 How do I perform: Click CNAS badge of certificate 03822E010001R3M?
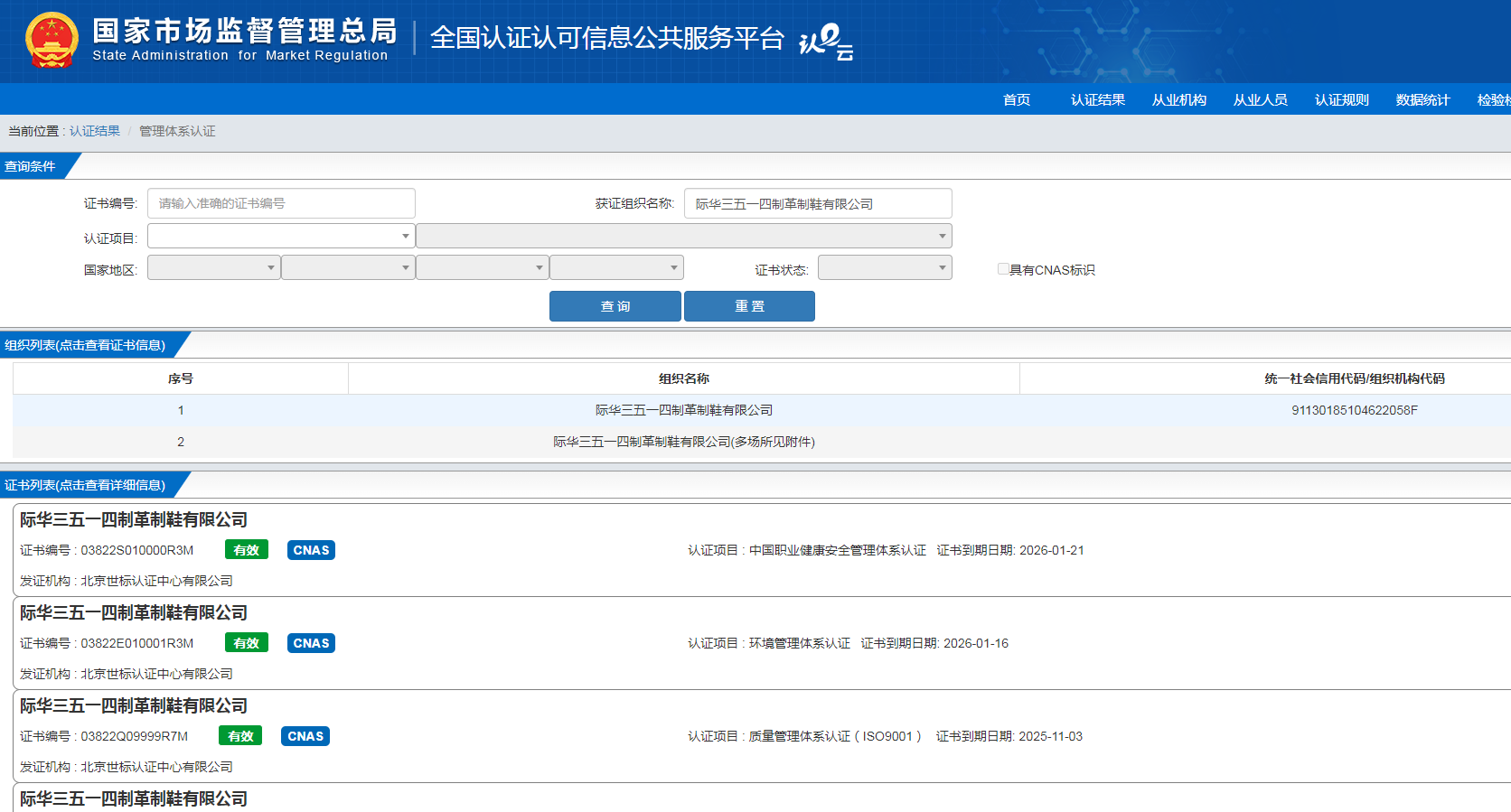point(312,643)
